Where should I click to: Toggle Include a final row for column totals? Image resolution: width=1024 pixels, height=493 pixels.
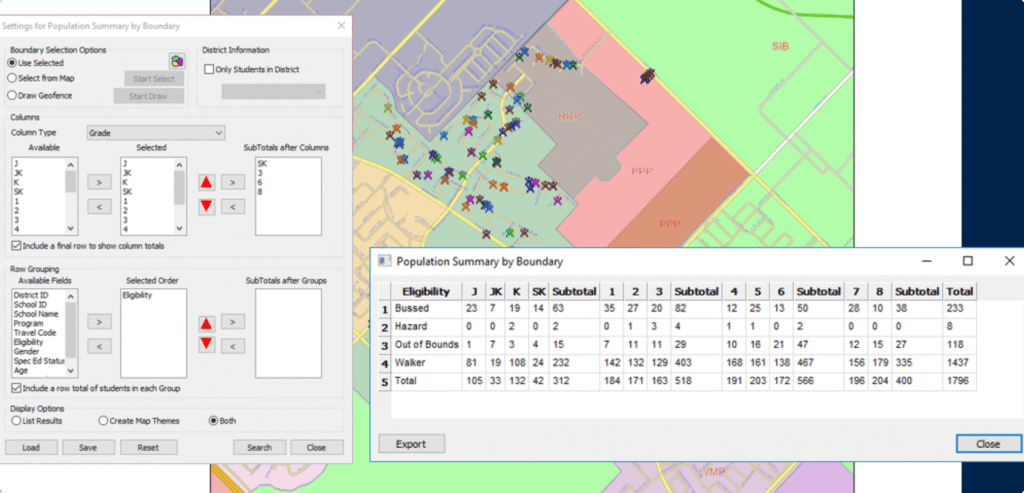[x=16, y=245]
